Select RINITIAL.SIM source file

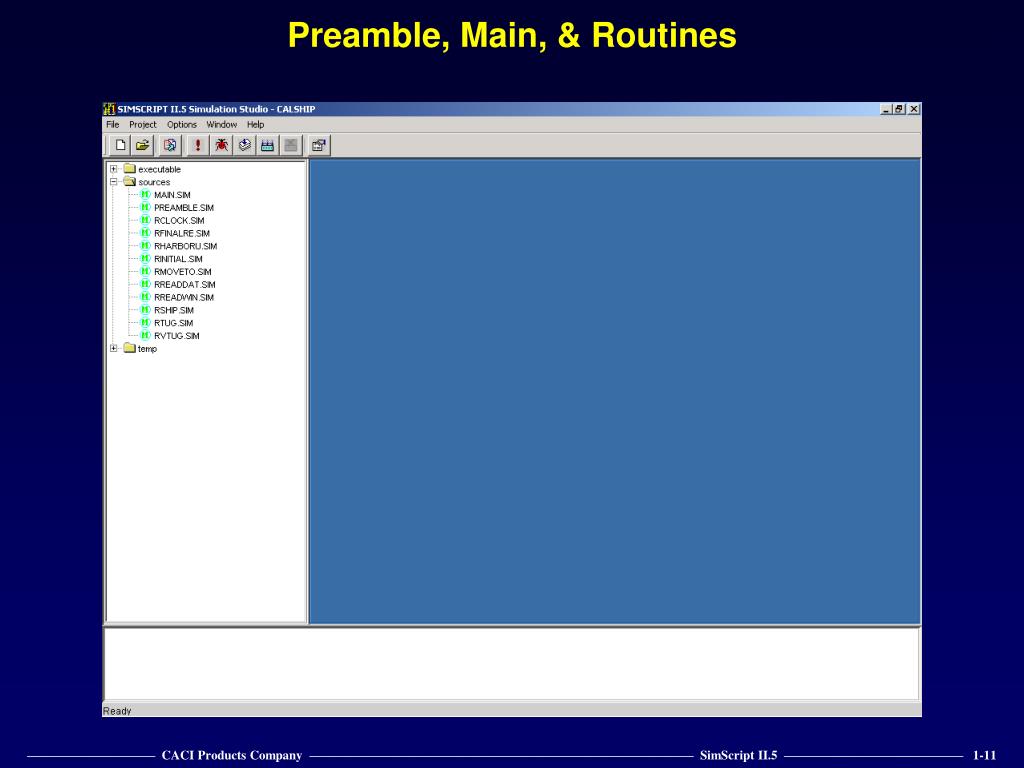pyautogui.click(x=178, y=259)
